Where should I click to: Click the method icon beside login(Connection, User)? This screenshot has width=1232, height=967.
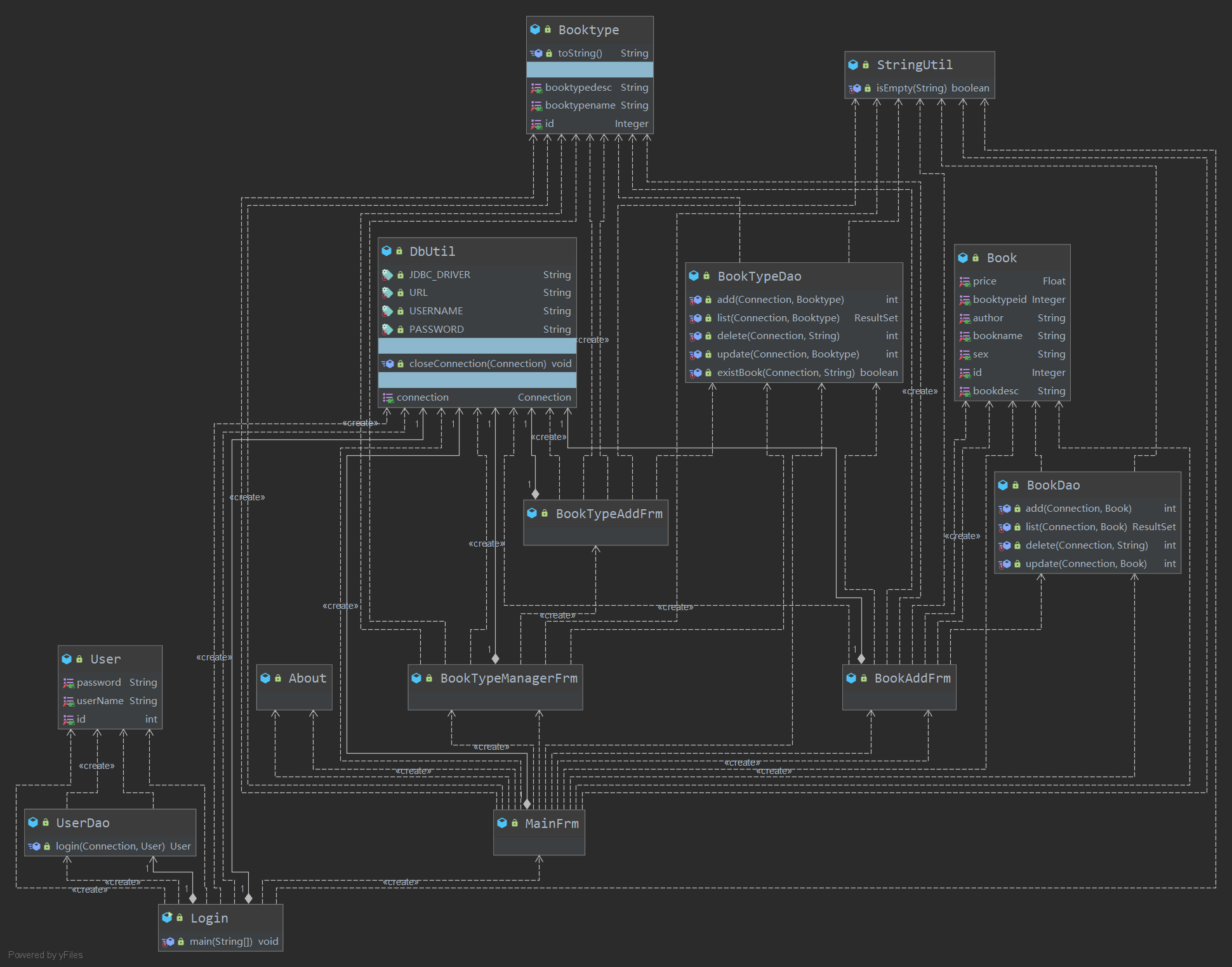(34, 846)
